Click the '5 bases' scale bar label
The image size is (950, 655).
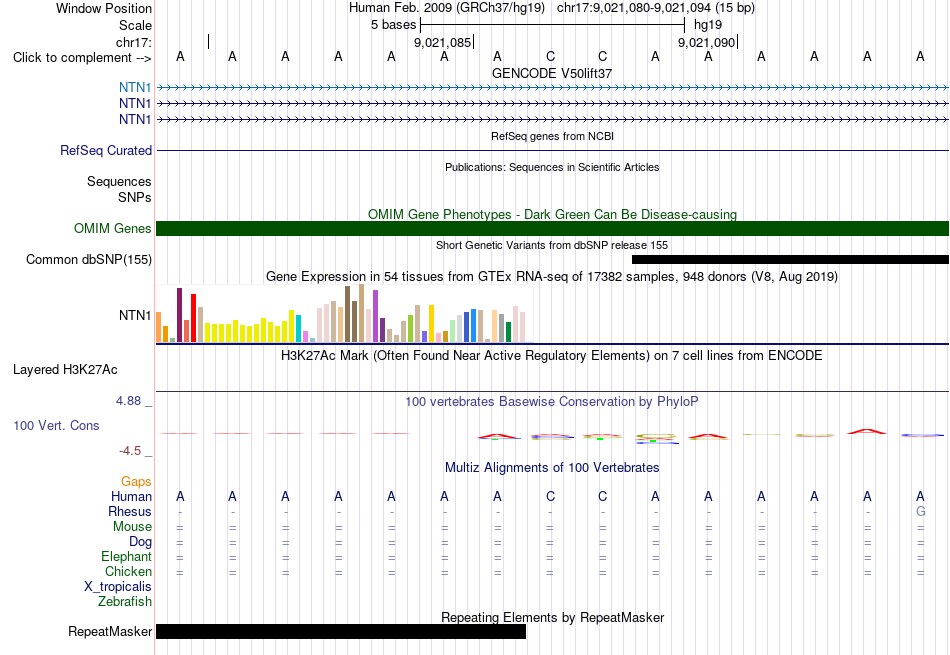click(x=394, y=25)
